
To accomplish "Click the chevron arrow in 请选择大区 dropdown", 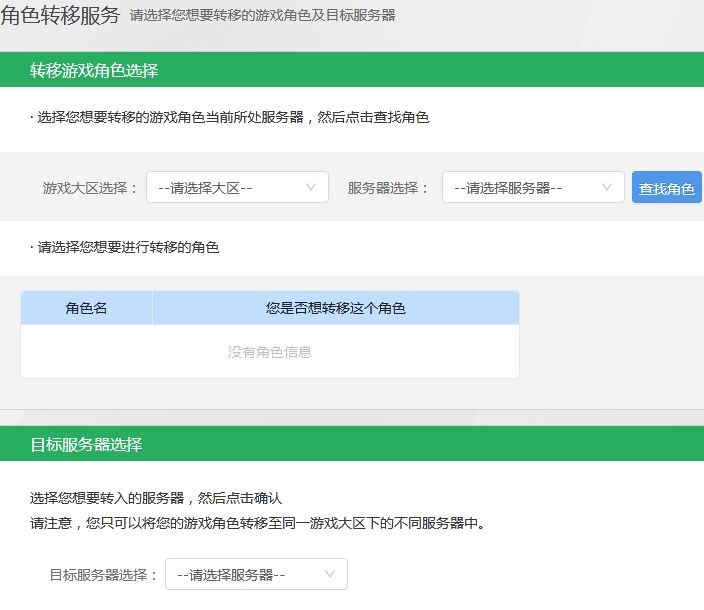I will click(311, 187).
